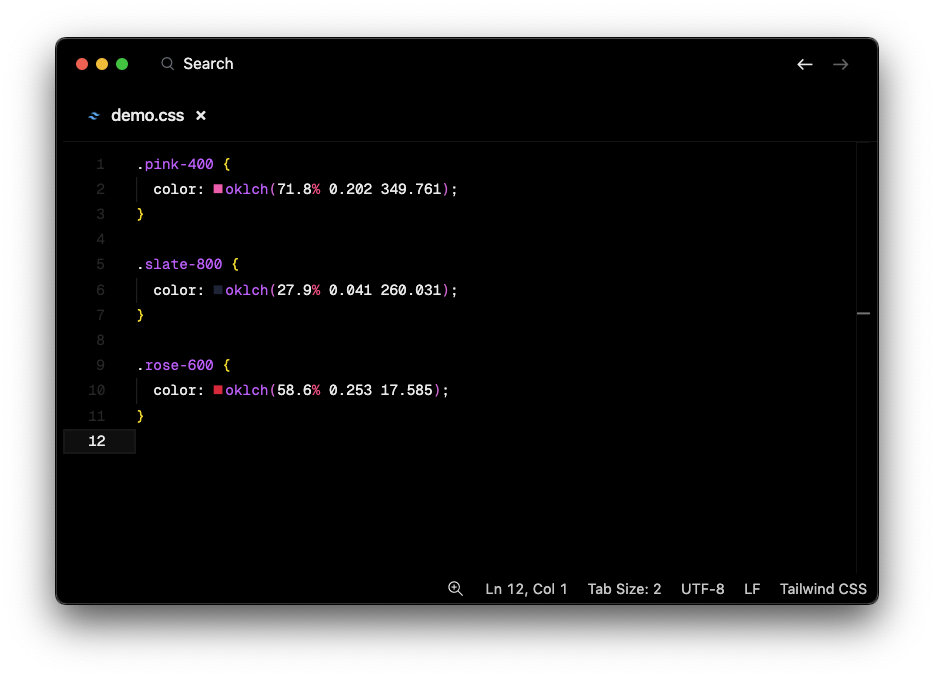Screen dimensions: 934x678
Task: Click the Search magnifier icon in the title bar
Action: [x=166, y=63]
